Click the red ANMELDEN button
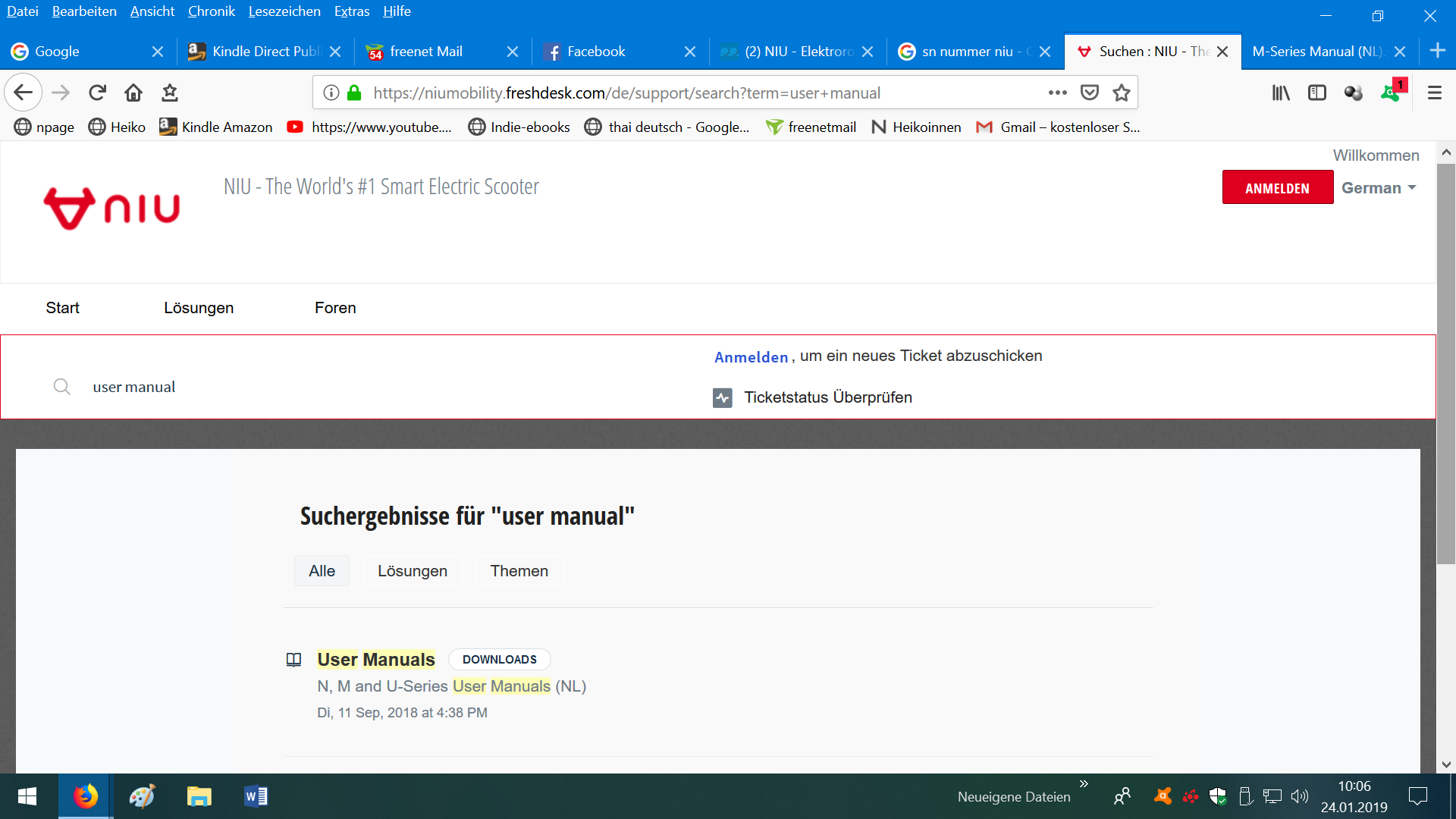This screenshot has width=1456, height=819. pyautogui.click(x=1277, y=188)
